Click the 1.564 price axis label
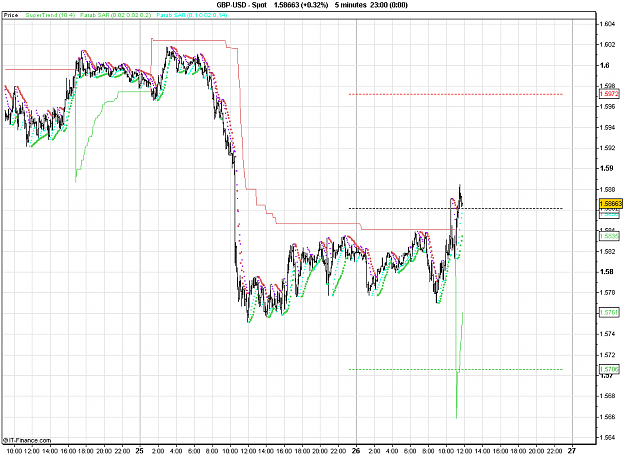Image resolution: width=625 pixels, height=455 pixels. point(607,437)
